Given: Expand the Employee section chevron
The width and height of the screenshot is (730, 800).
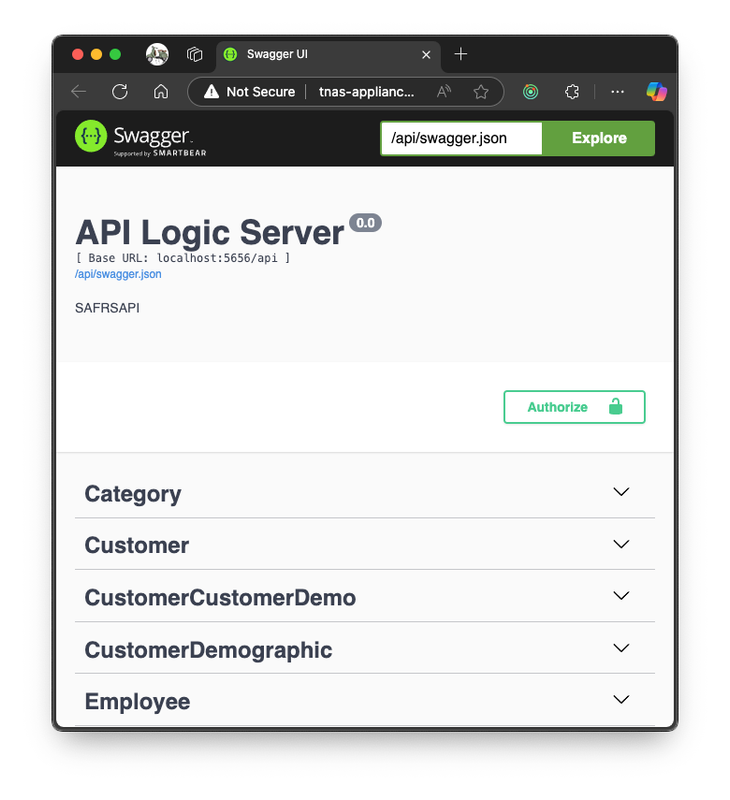Looking at the screenshot, I should (x=621, y=699).
